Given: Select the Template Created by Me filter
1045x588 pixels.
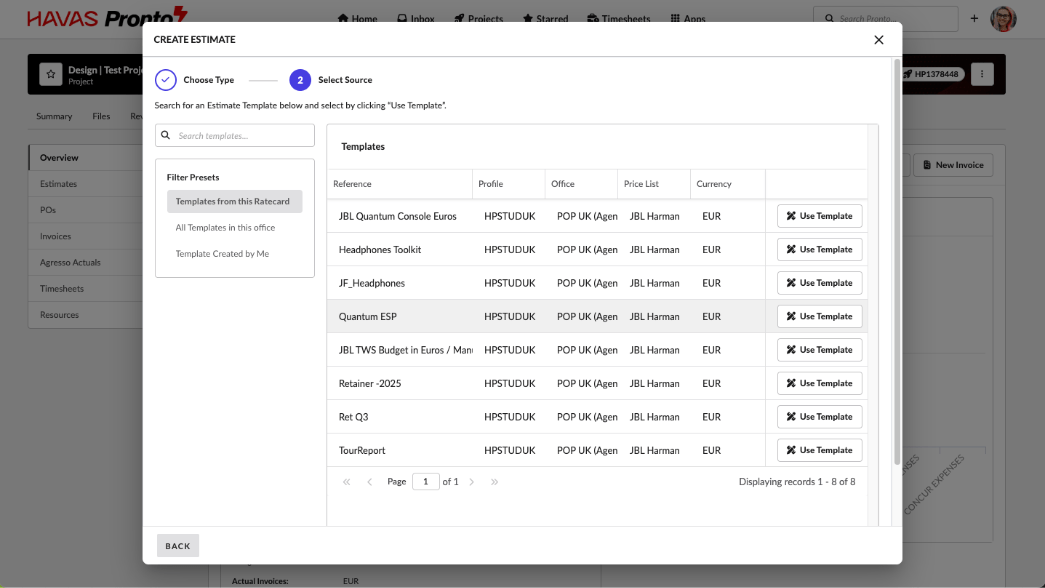Looking at the screenshot, I should [222, 254].
